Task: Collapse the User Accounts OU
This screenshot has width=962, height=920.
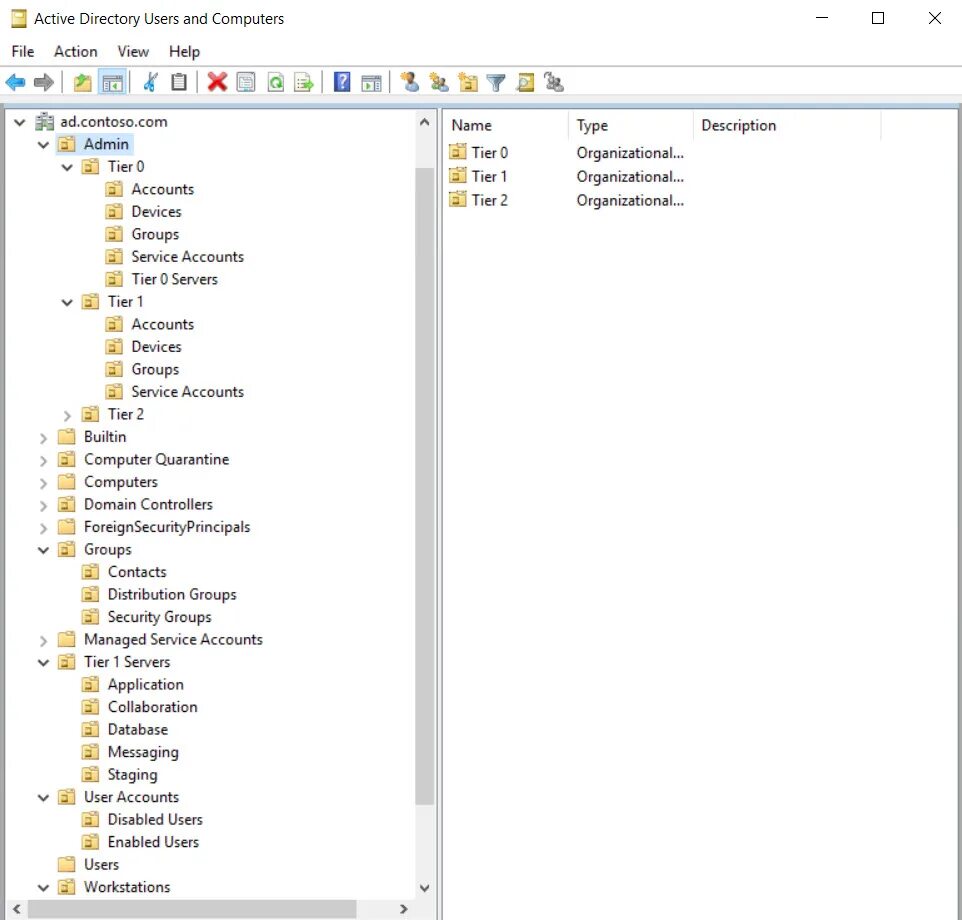Action: (43, 797)
